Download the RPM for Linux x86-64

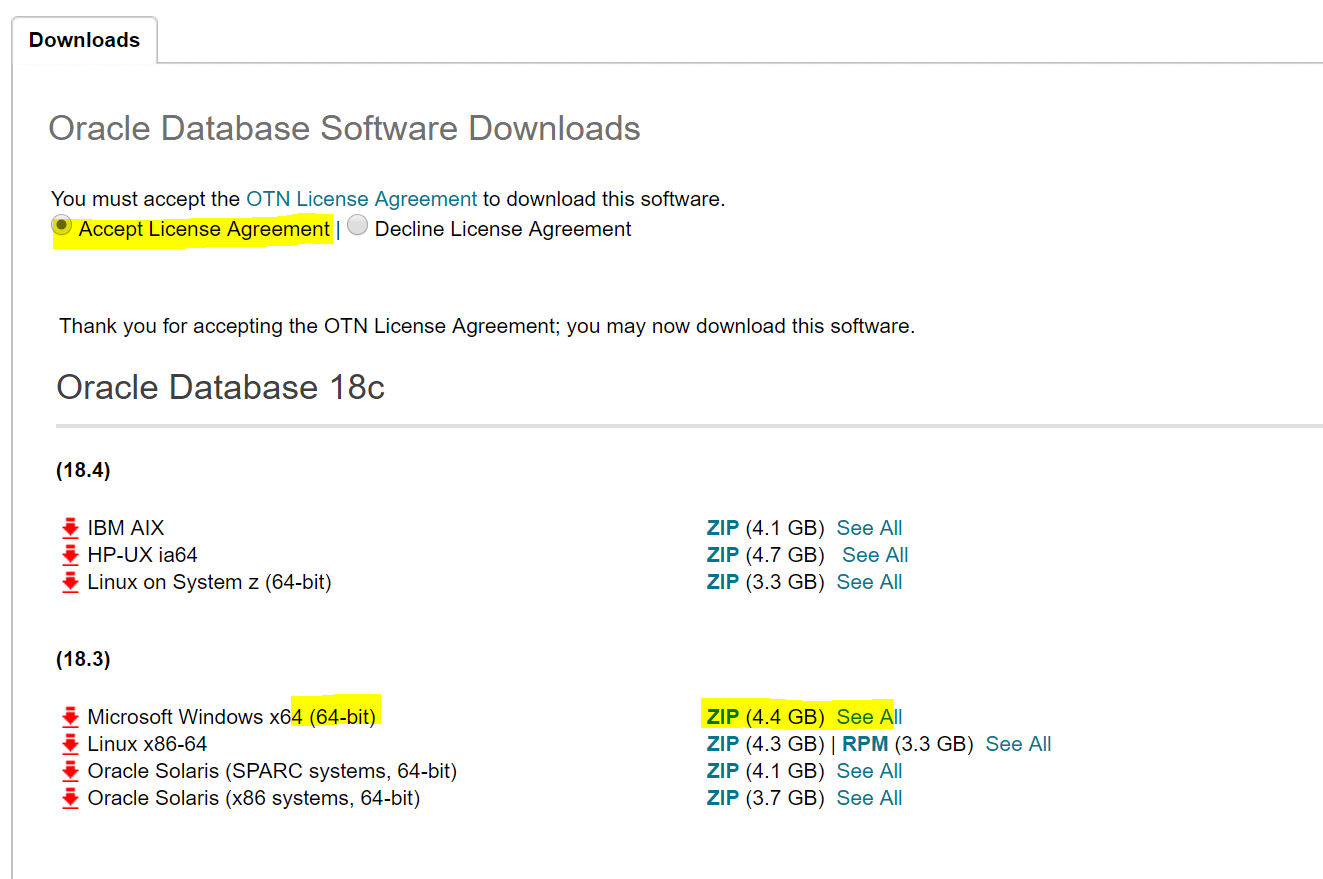coord(864,743)
